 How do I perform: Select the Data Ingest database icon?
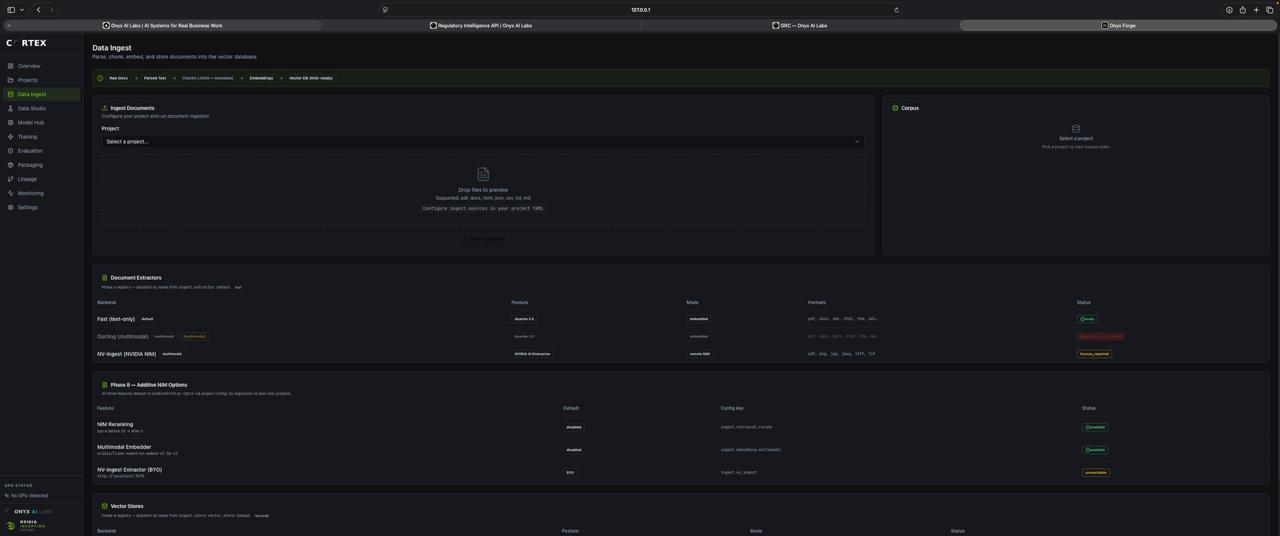(10, 94)
